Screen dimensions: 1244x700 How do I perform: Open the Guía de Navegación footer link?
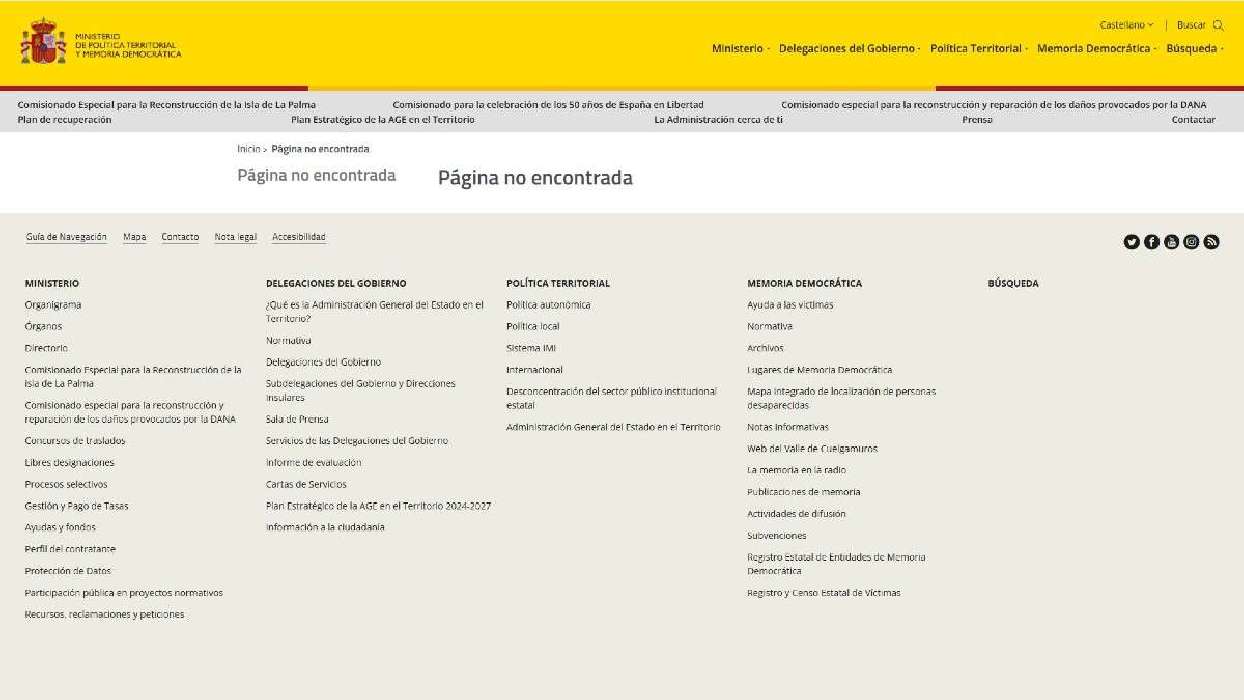pos(66,237)
